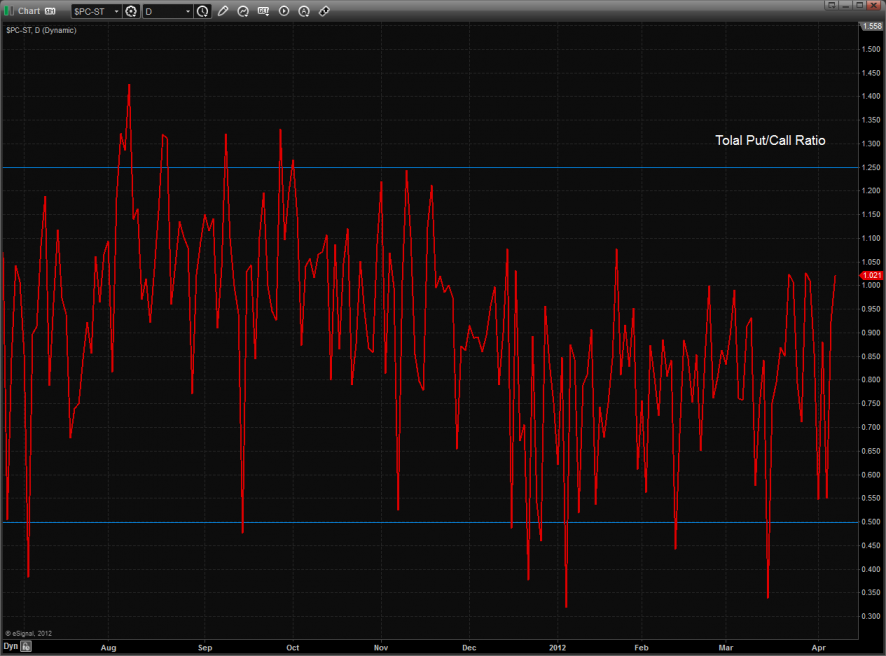Click the 'Mar' label on the time axis
This screenshot has width=886, height=656.
tap(726, 648)
